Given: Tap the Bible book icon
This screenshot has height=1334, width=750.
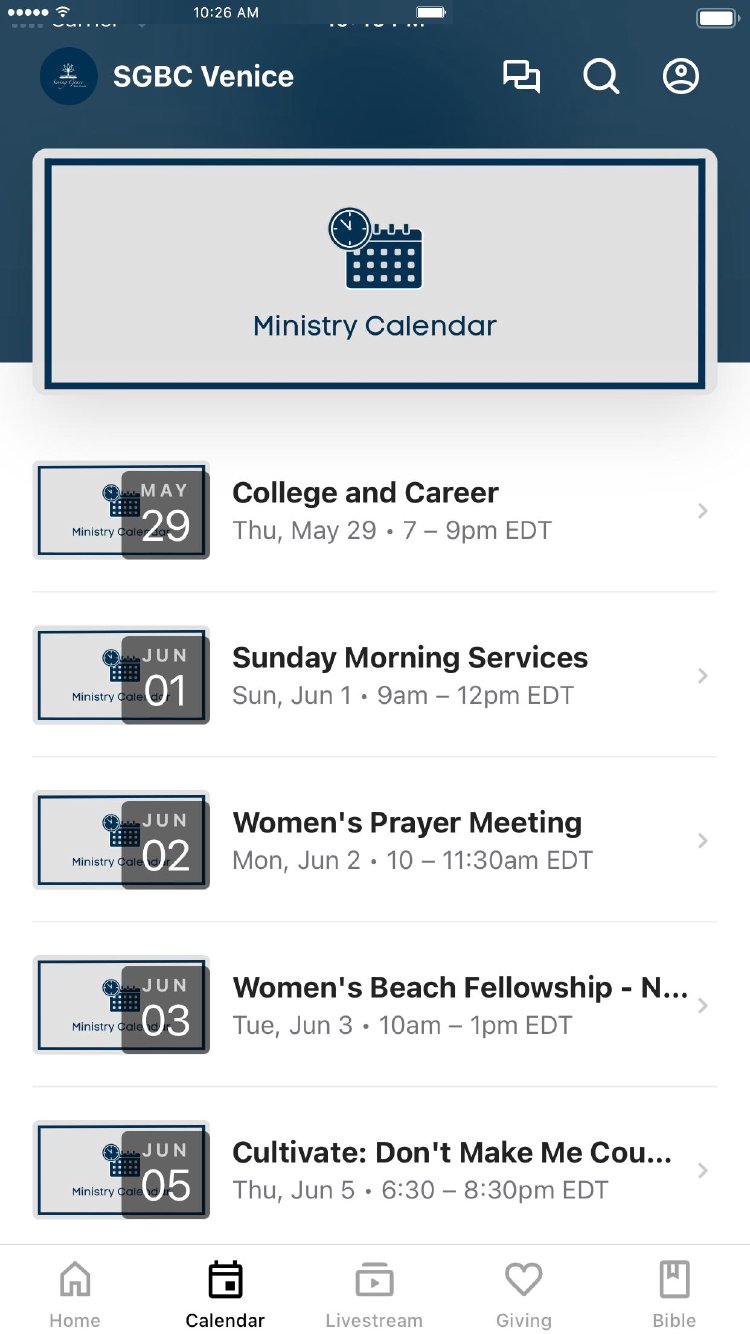Looking at the screenshot, I should (674, 1280).
